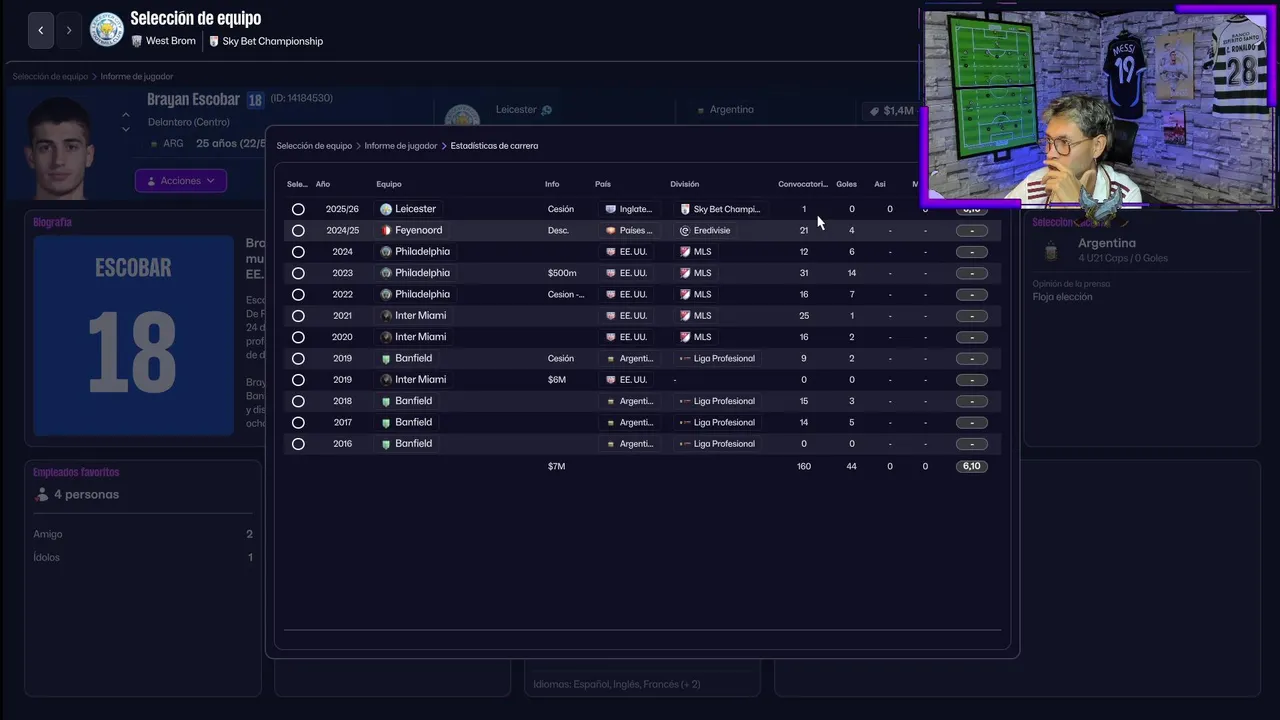Select the 2021 Inter Miami radio button

298,316
